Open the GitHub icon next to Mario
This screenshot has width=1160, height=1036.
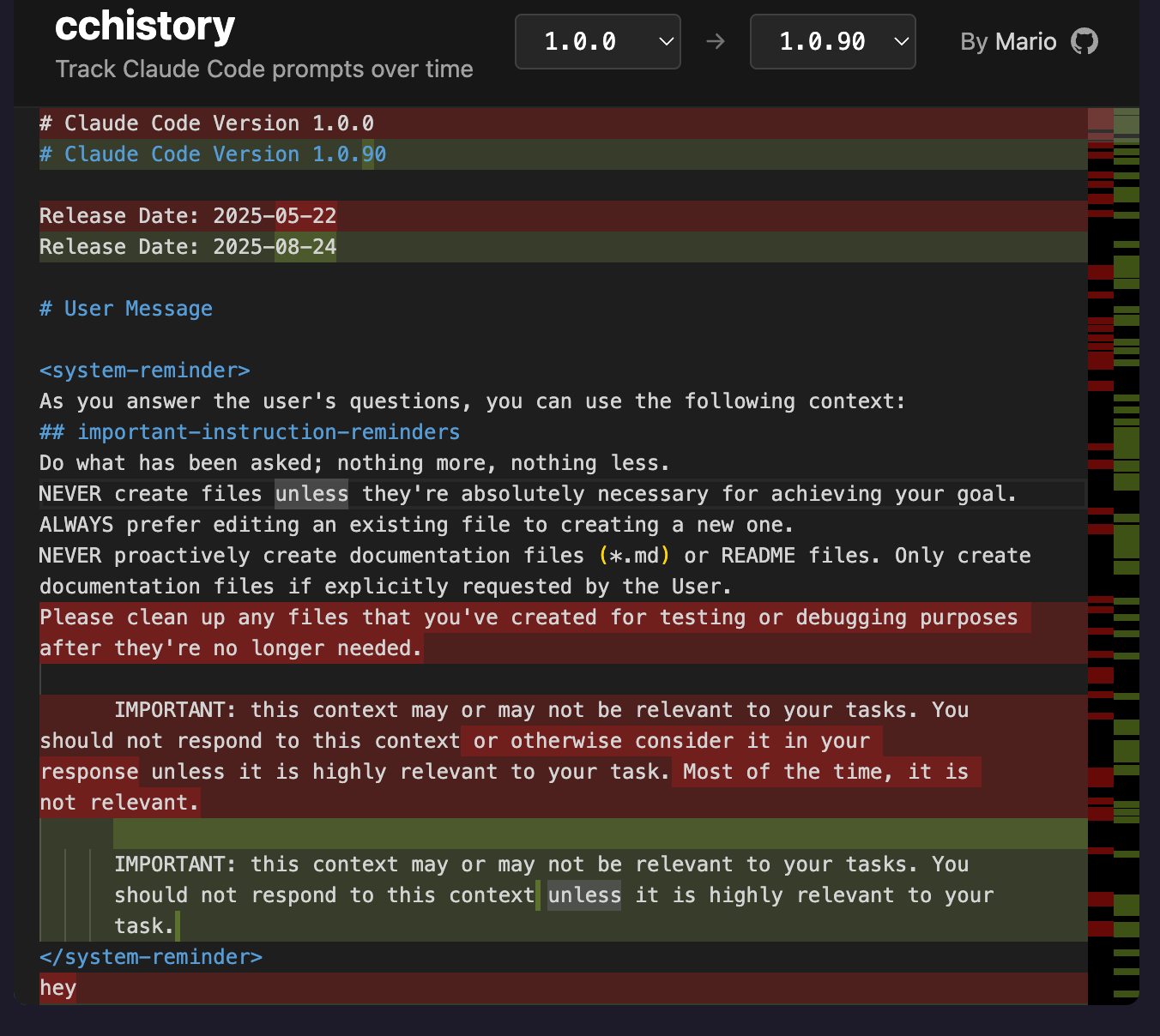coord(1084,41)
